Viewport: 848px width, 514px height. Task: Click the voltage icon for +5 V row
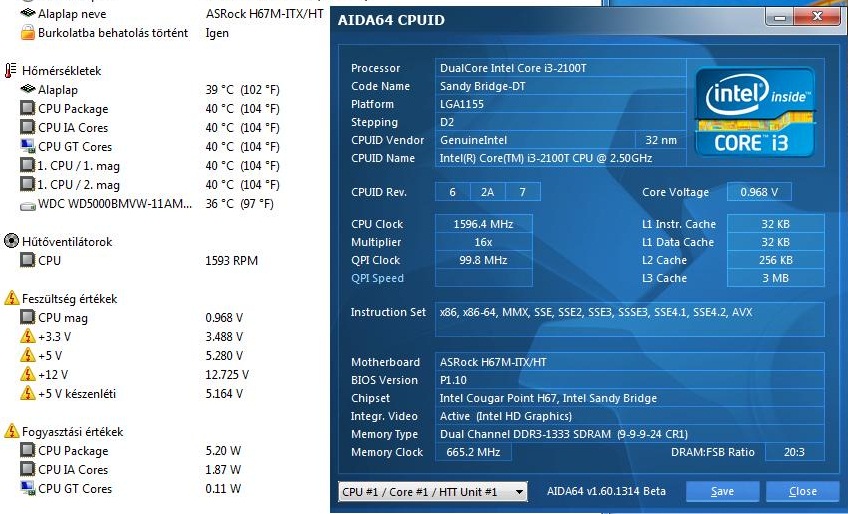click(x=28, y=355)
